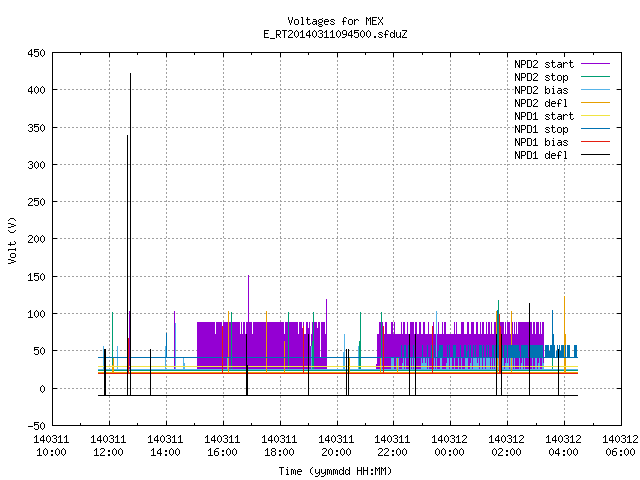Click the 'Time (yymmdd HH:MM)' x-axis label
Screen dimensions: 640x480
point(335,471)
